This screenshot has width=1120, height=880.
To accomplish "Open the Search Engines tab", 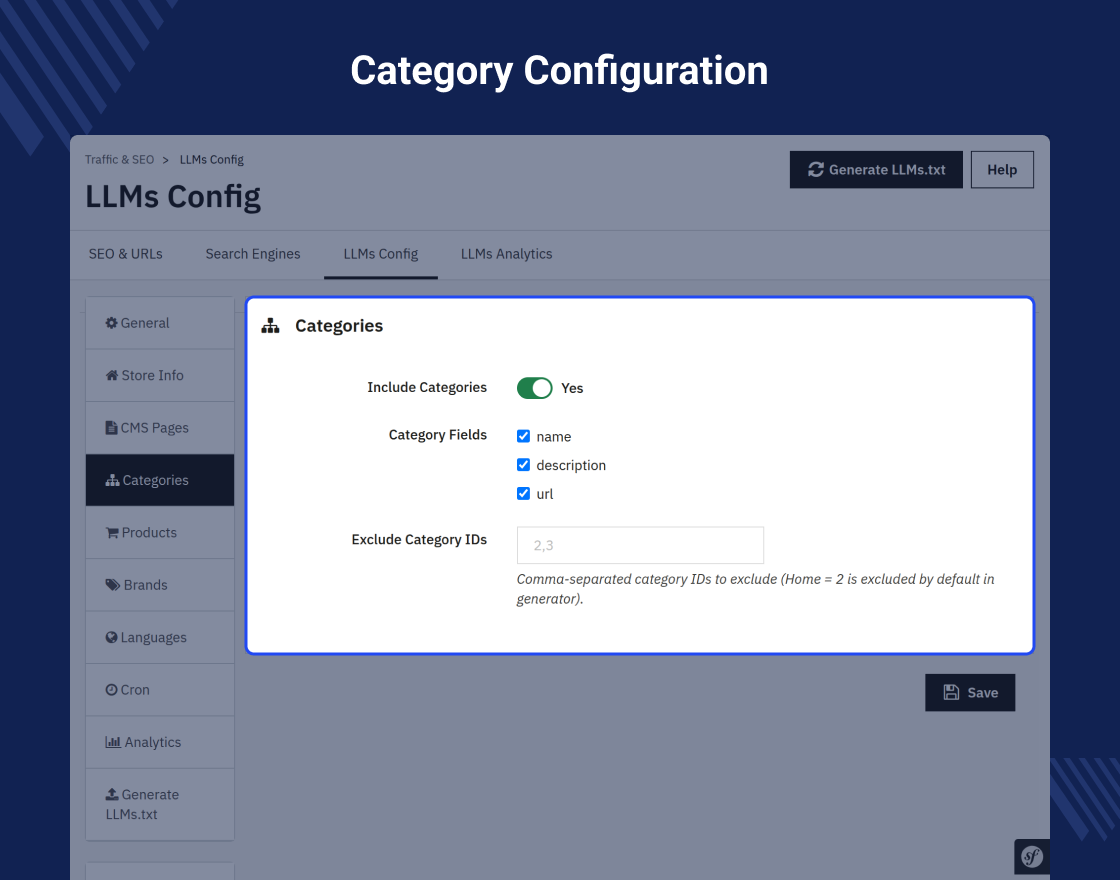I will (253, 254).
